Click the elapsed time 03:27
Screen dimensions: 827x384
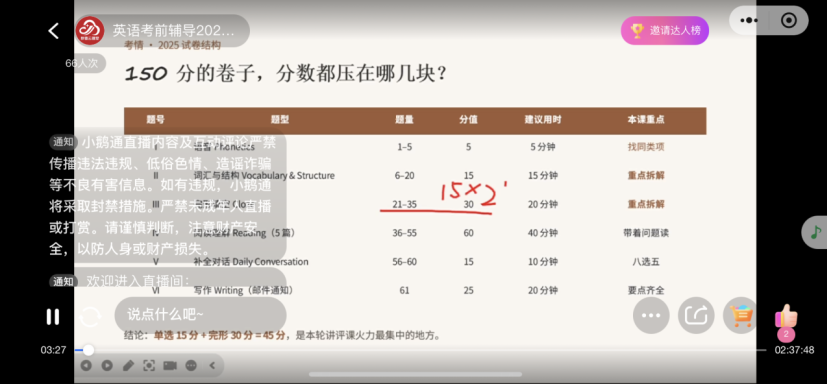53,350
